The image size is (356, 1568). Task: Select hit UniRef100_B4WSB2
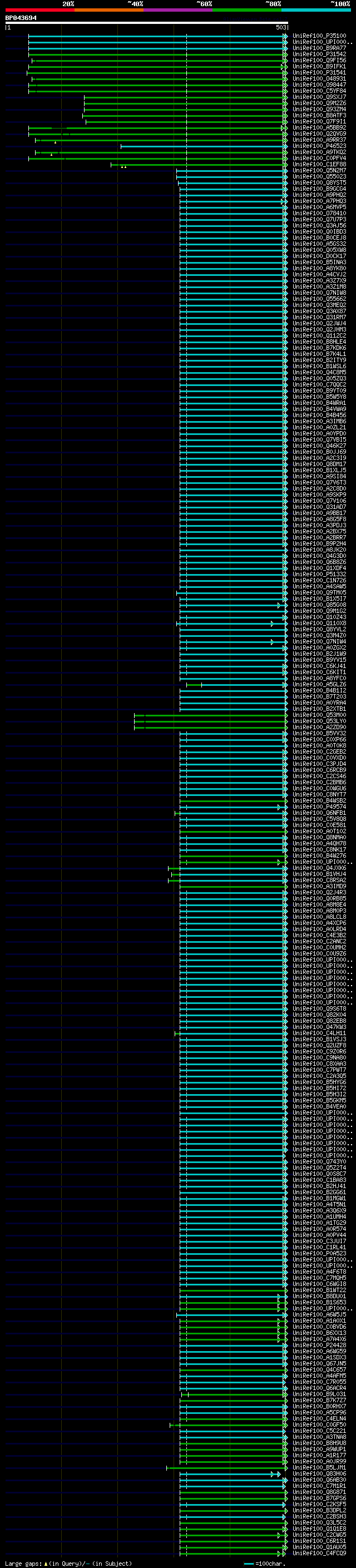[x=319, y=800]
